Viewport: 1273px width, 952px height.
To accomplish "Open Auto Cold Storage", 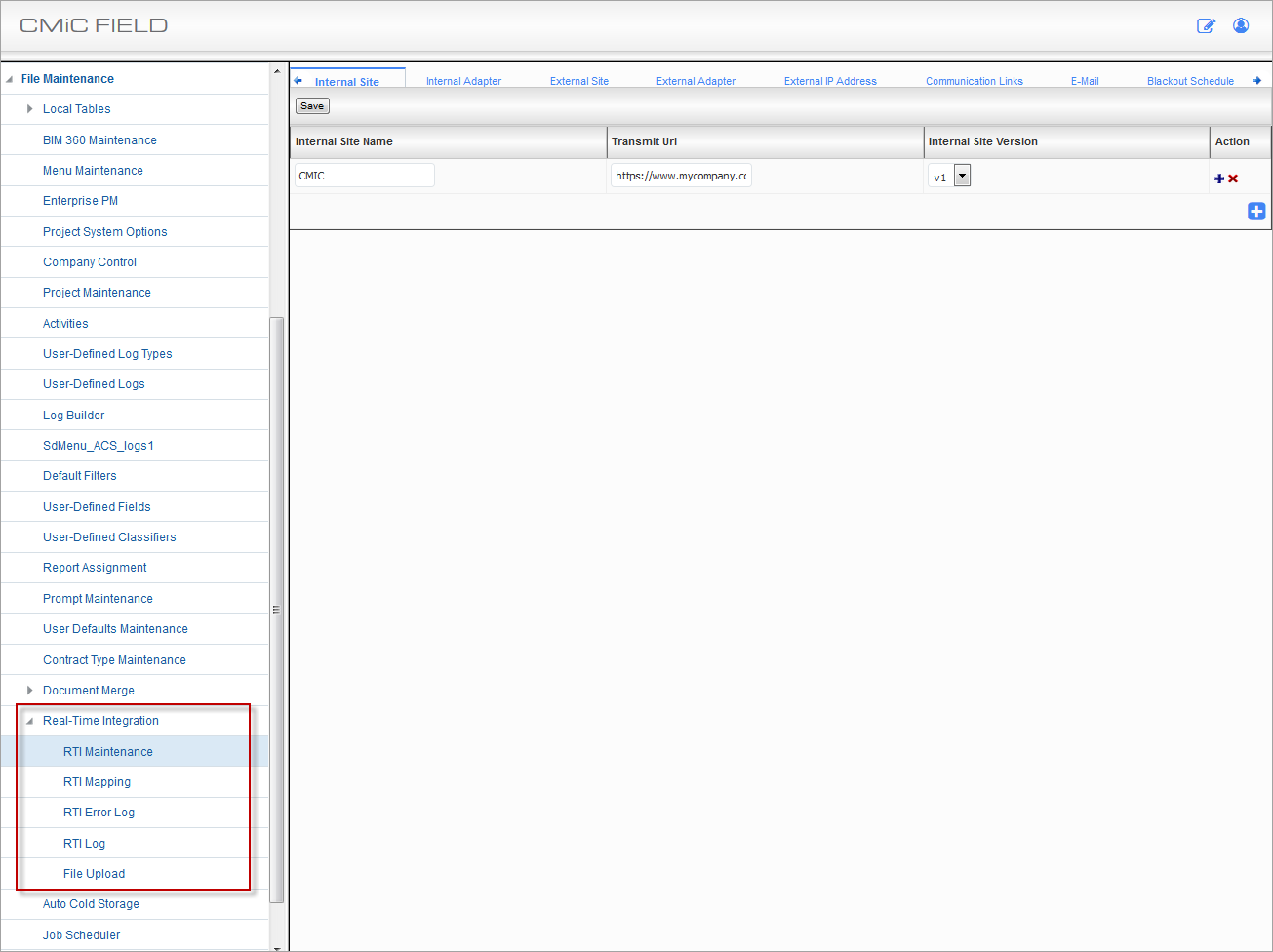I will point(91,904).
